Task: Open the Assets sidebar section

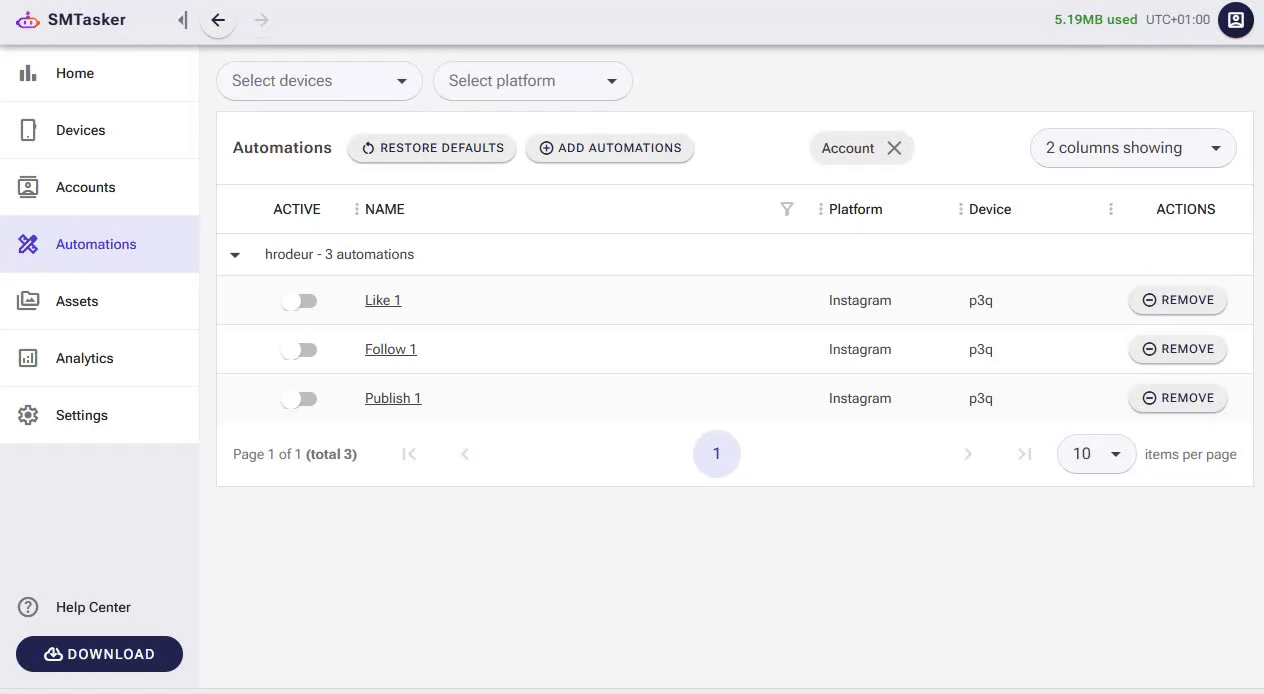Action: pos(77,301)
